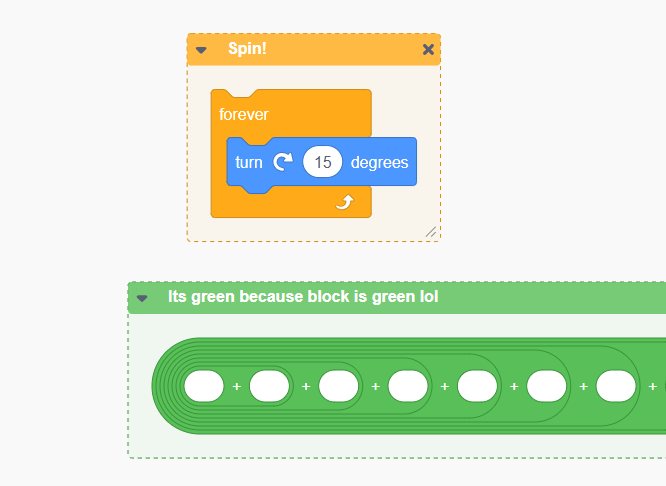Select the orange forever block label

pos(244,114)
